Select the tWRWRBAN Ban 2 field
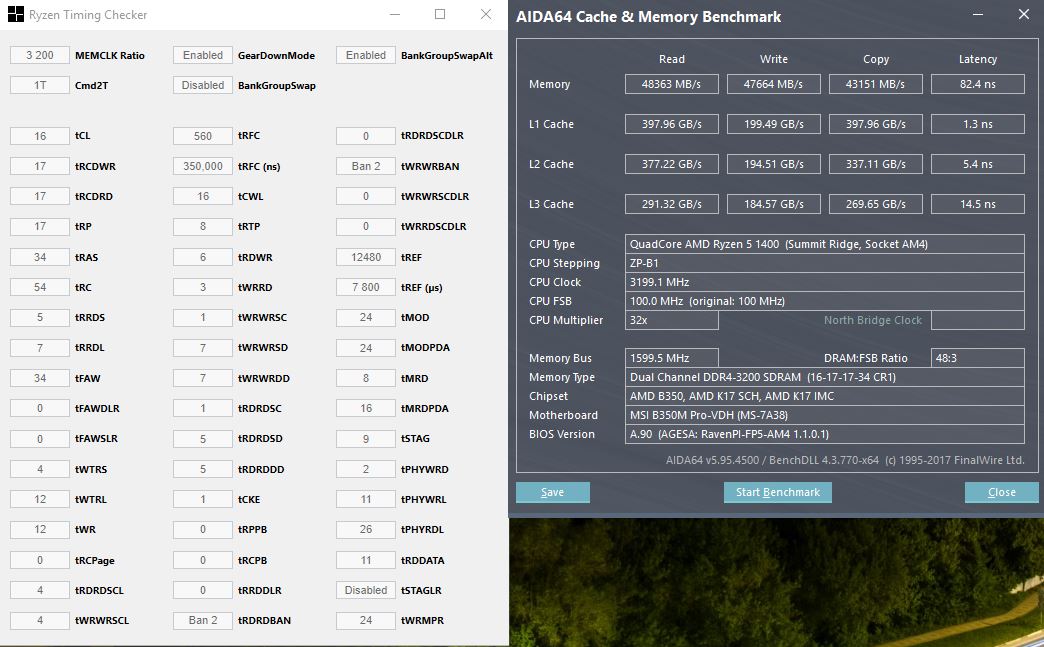The width and height of the screenshot is (1044, 647). 366,166
